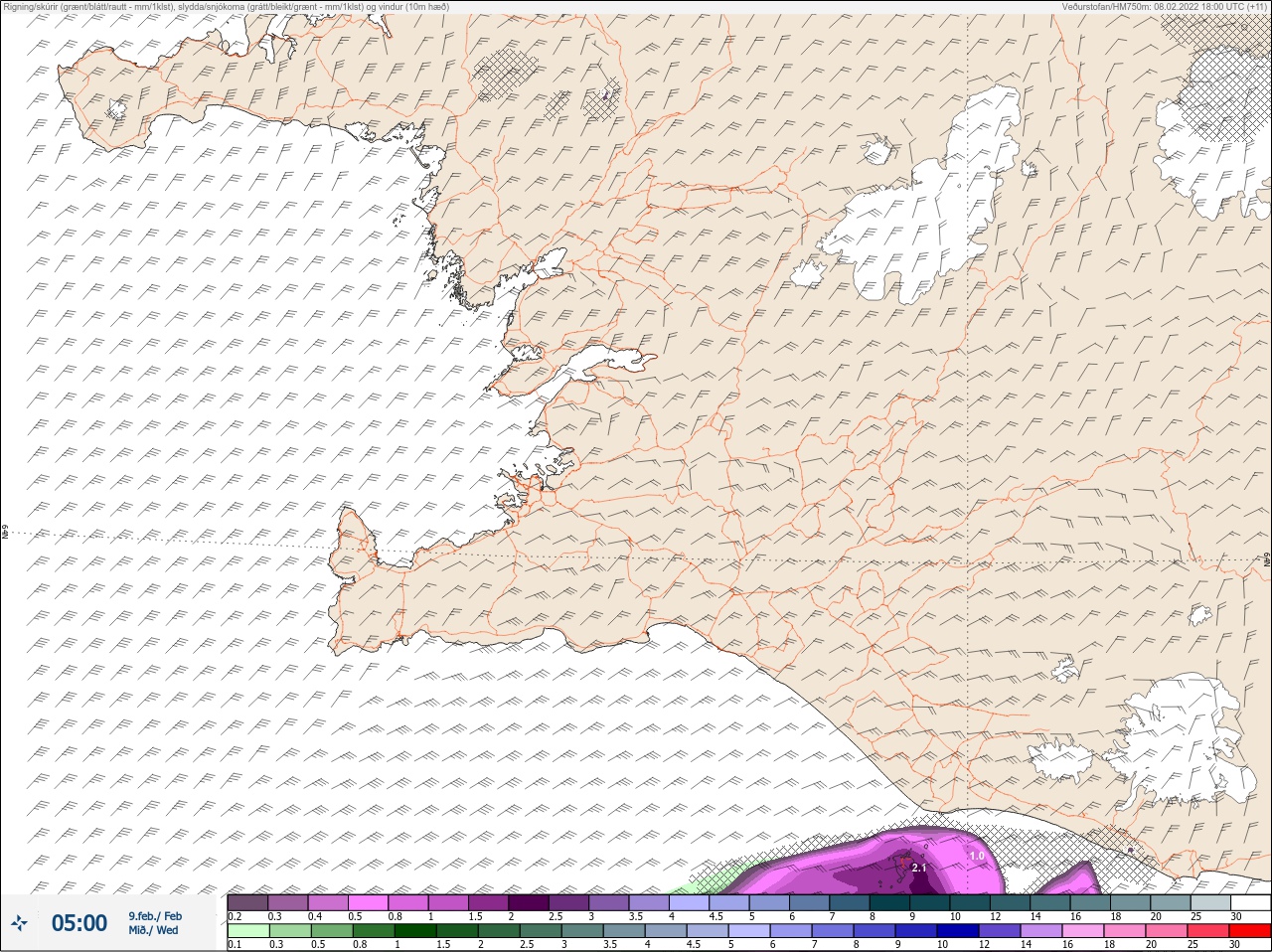The height and width of the screenshot is (952, 1272).
Task: Pick the top legend row swatch labeled 0.5
Action: [368, 902]
